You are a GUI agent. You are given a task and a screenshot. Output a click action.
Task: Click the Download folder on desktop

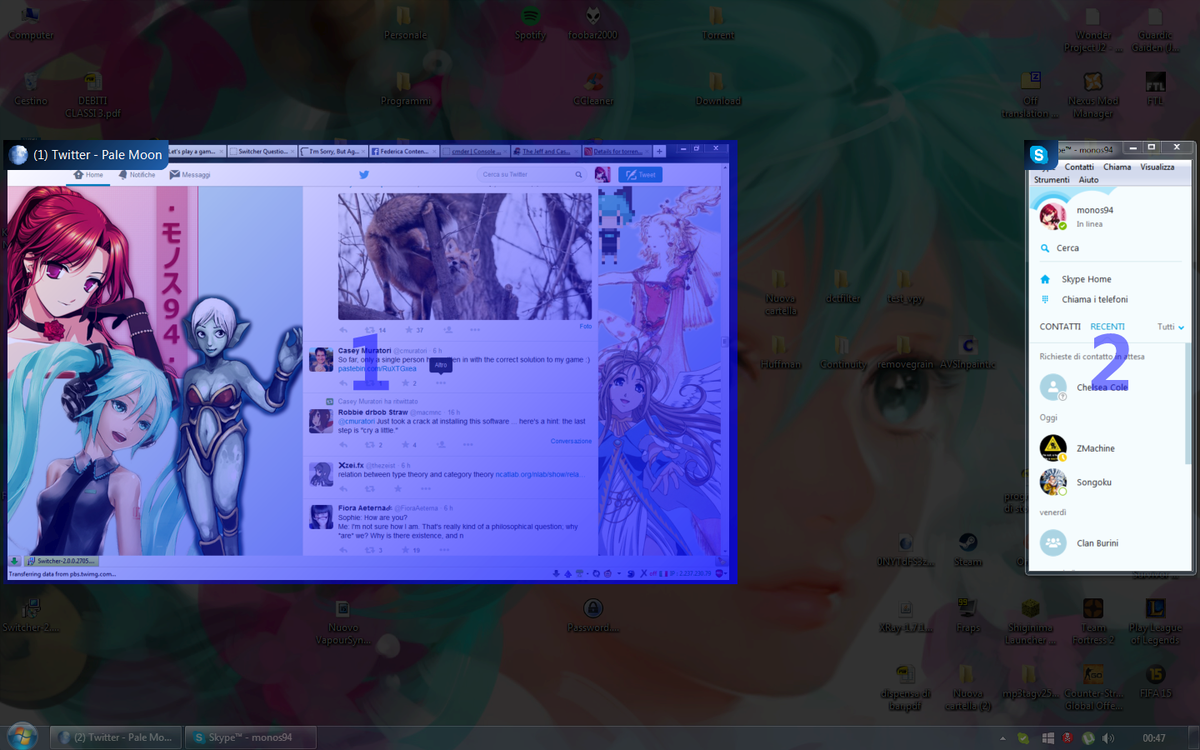716,90
